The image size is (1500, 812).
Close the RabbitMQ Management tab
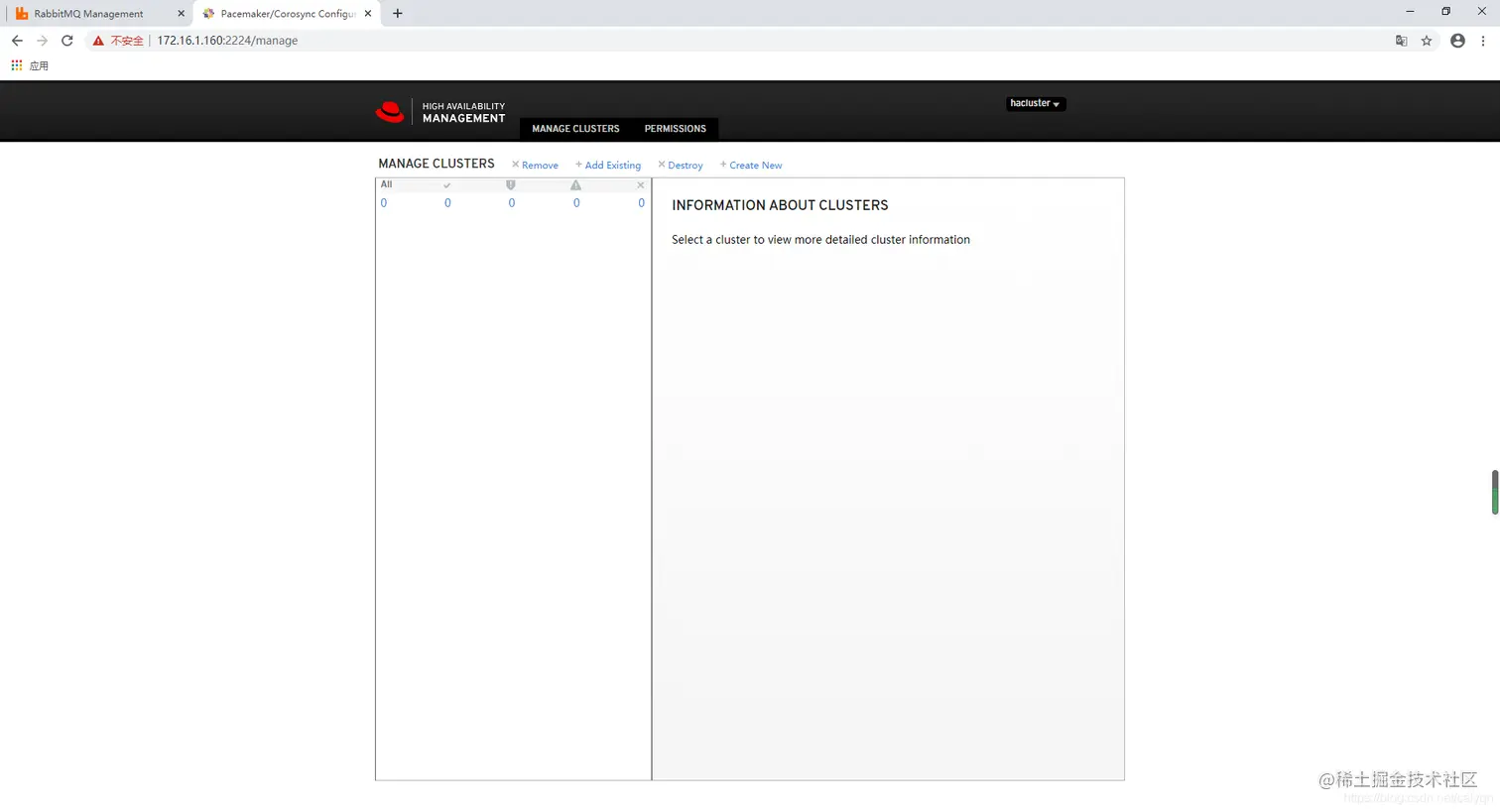coord(182,14)
